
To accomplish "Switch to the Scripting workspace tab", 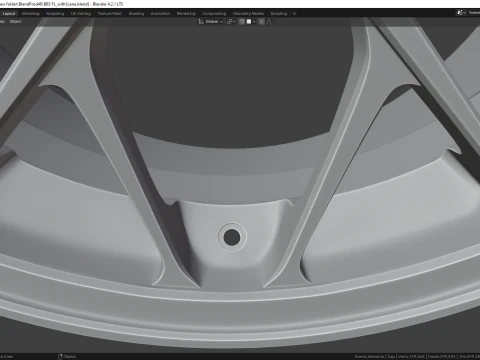I will tap(279, 14).
